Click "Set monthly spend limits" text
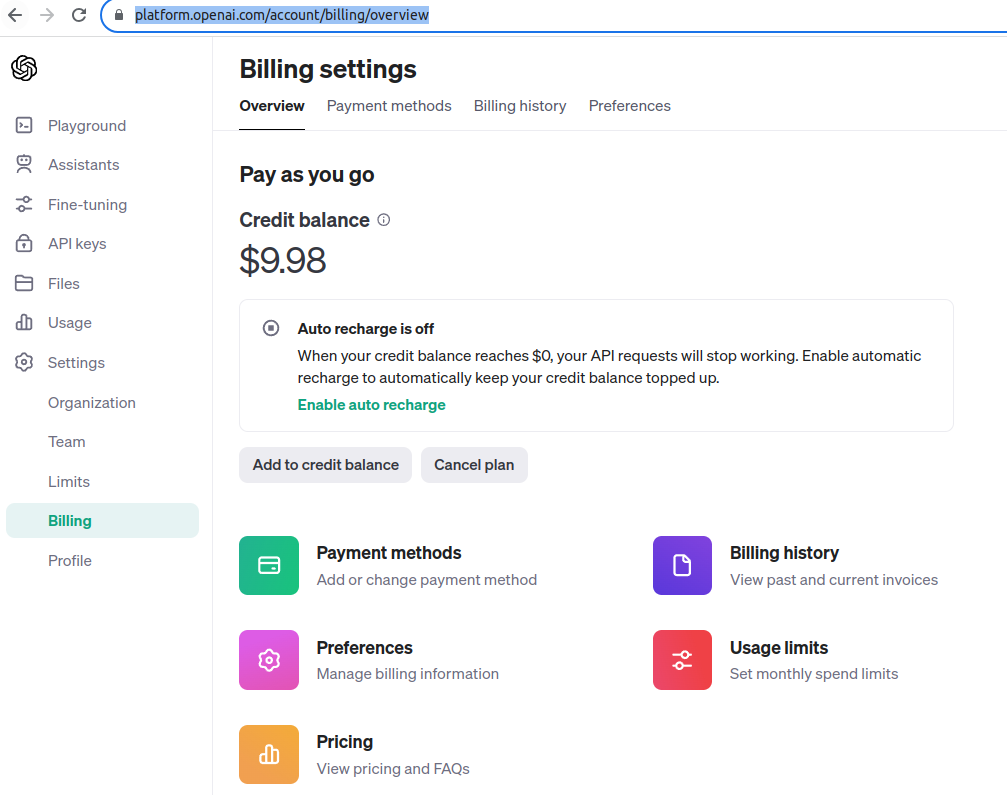 [x=814, y=674]
